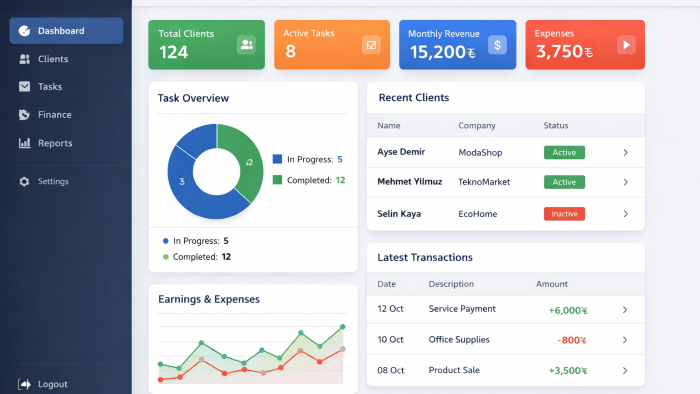700x394 pixels.
Task: Click the -800 amount value
Action: tap(572, 340)
